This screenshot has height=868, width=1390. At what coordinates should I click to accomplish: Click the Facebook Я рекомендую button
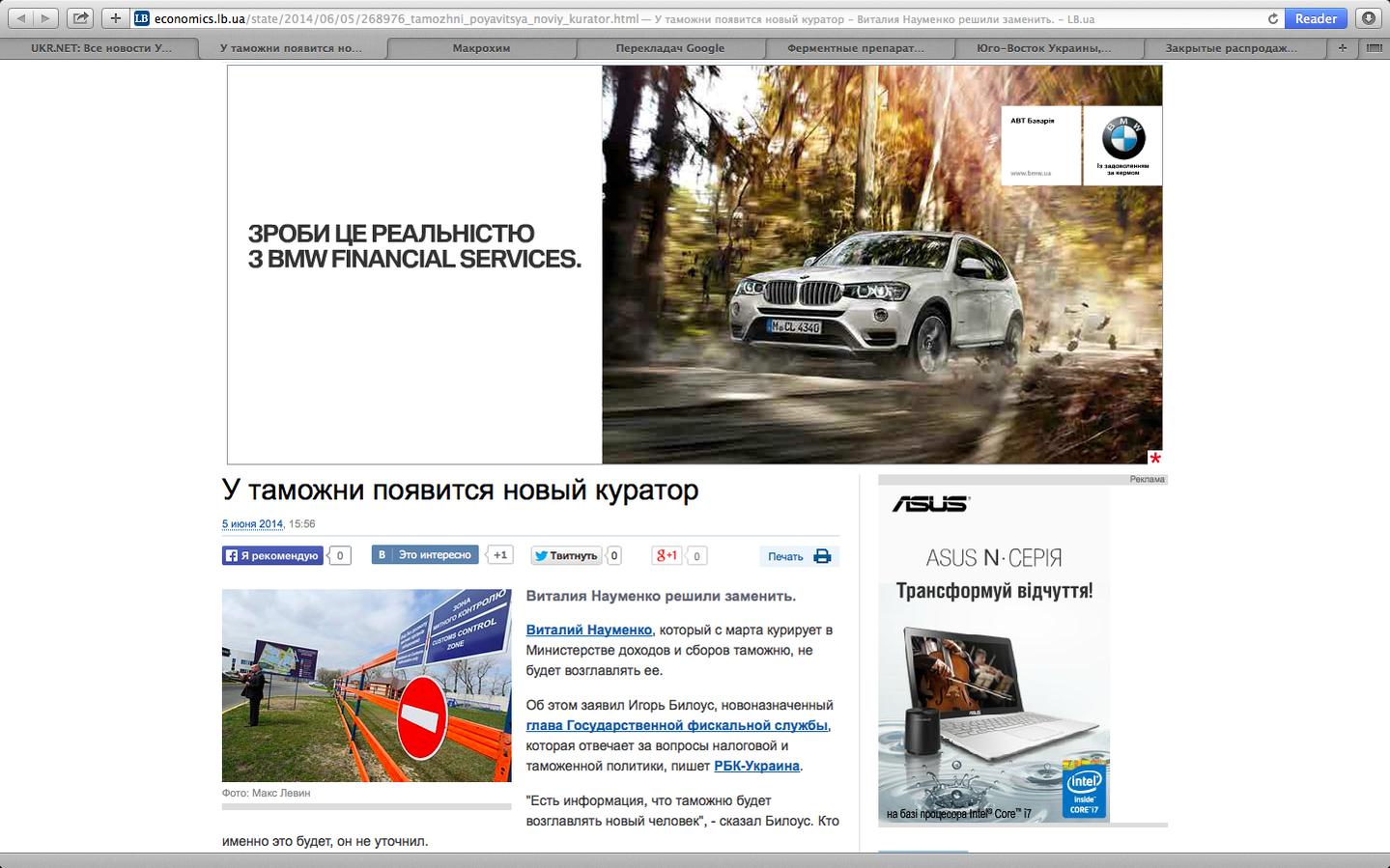pos(273,555)
